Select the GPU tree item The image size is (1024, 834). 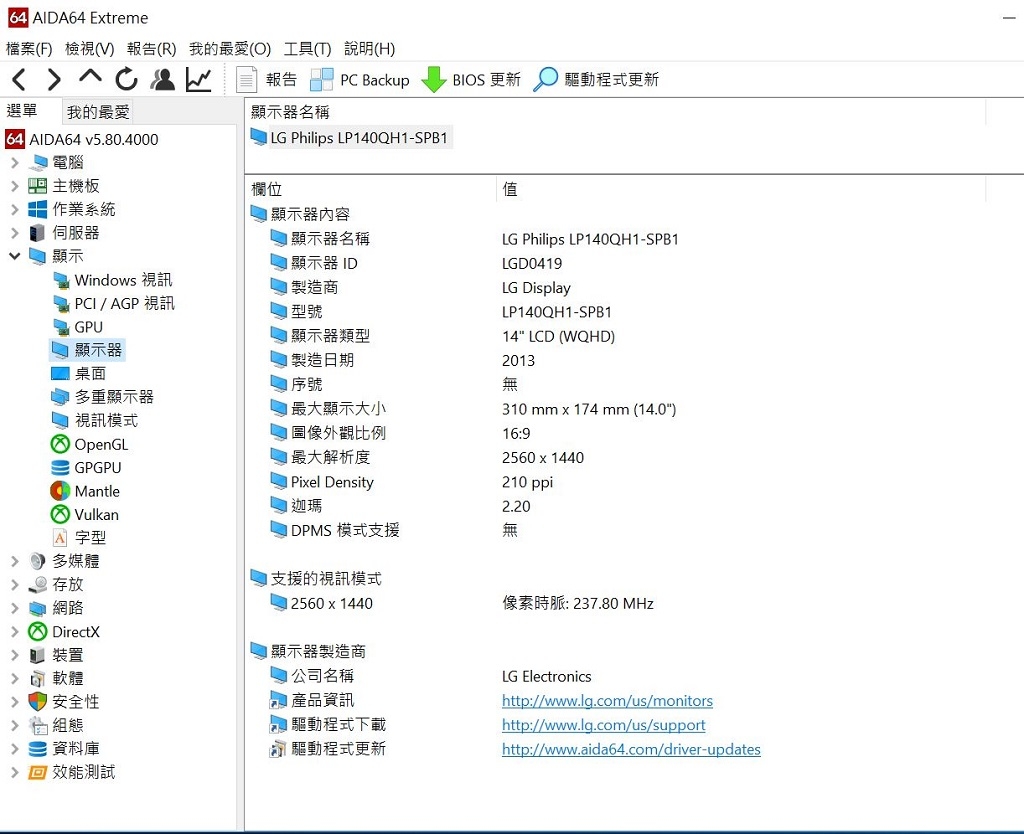tap(78, 327)
